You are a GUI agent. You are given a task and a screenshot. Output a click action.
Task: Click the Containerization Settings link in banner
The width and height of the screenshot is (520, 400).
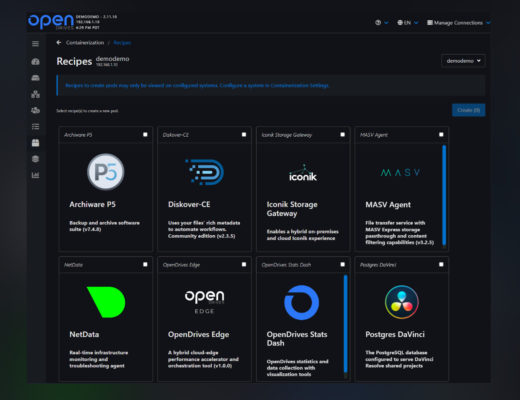pyautogui.click(x=299, y=86)
